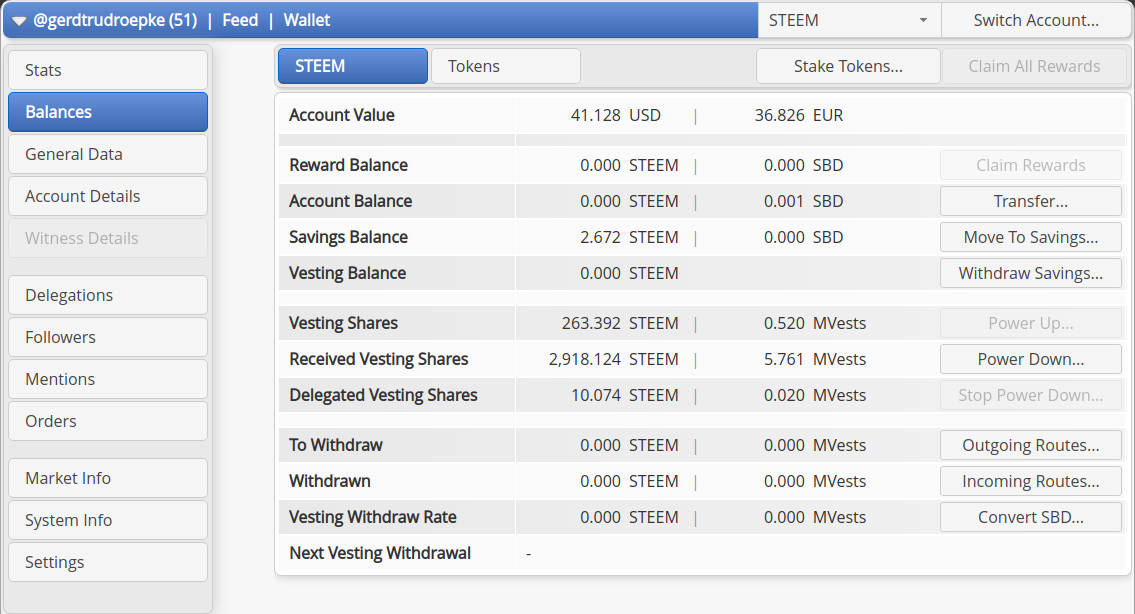This screenshot has height=614, width=1135.
Task: Open Witness Details sidebar item
Action: coord(108,238)
